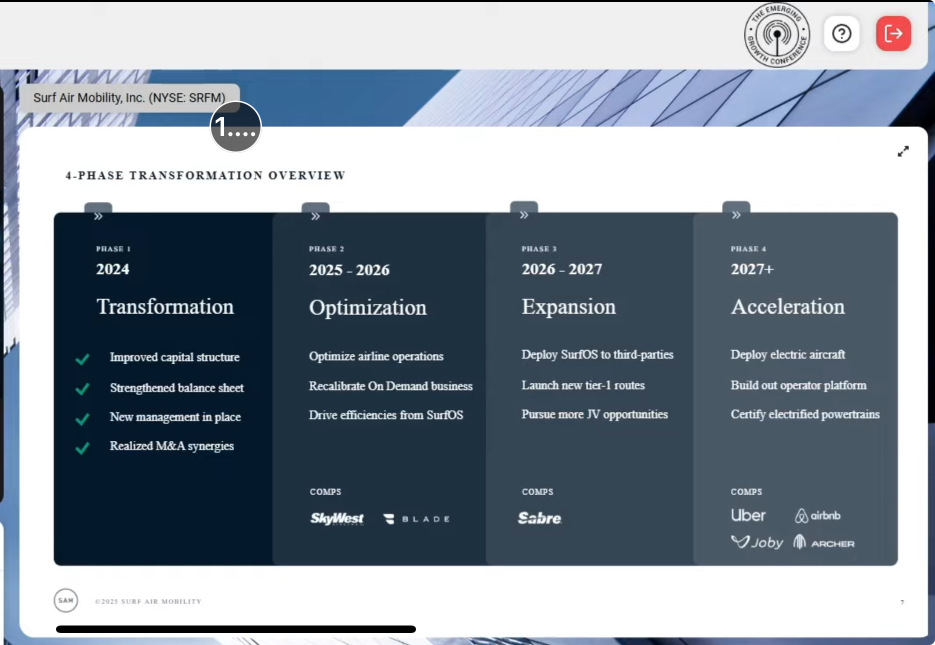935x645 pixels.
Task: Click checkmark beside Improved capital structure
Action: coord(83,359)
